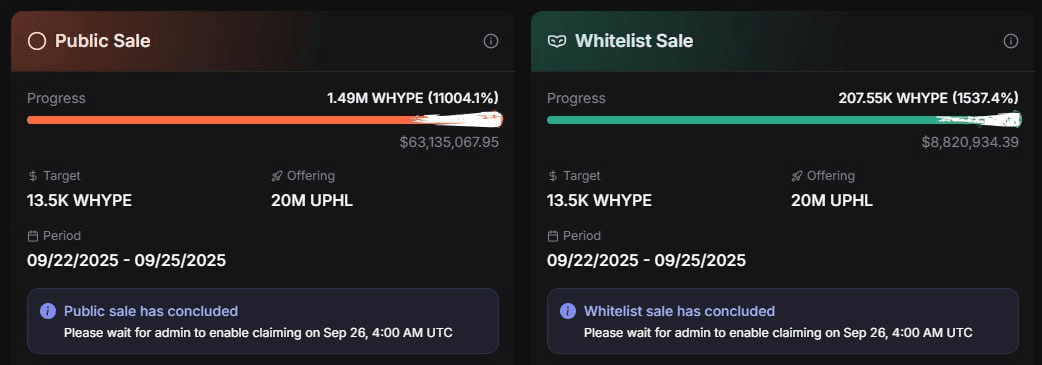Click the orange Public Sale progress bar
This screenshot has height=365, width=1042.
tap(264, 120)
